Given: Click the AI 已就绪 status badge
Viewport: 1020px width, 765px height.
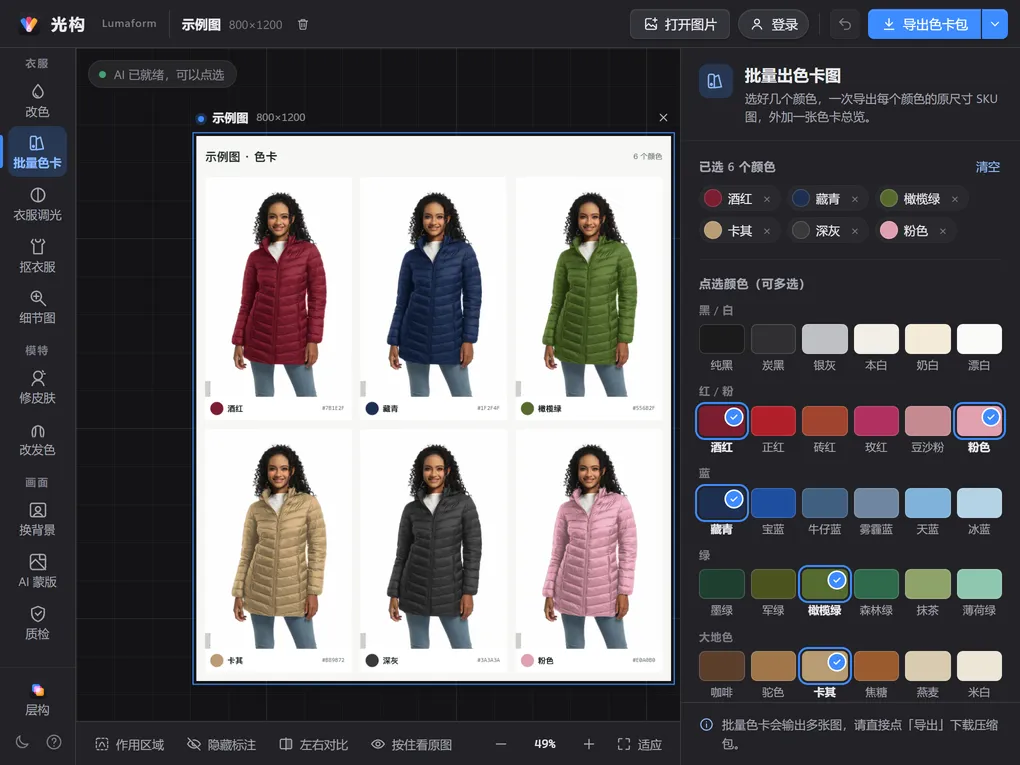Looking at the screenshot, I should [162, 75].
